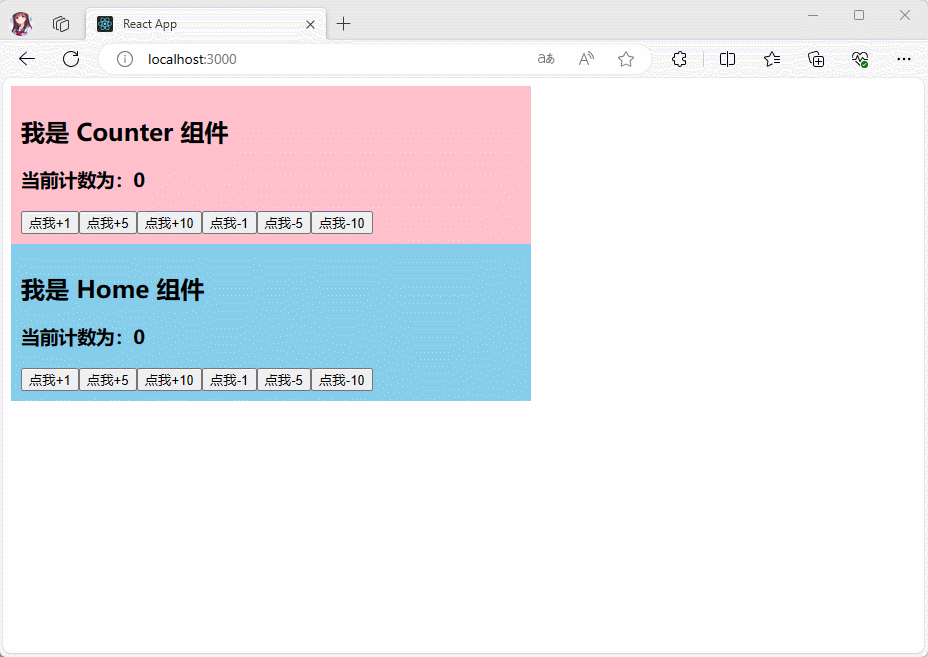Open the Favorites list icon
The width and height of the screenshot is (928, 657).
click(772, 59)
